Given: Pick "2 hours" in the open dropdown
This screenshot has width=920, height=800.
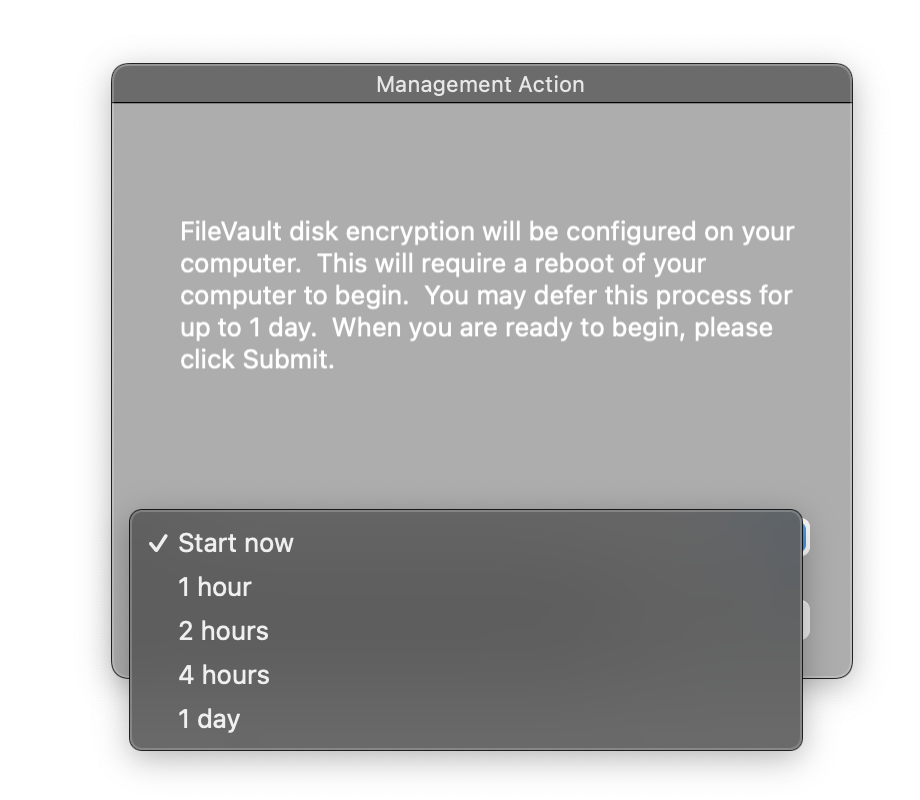Looking at the screenshot, I should (x=222, y=631).
